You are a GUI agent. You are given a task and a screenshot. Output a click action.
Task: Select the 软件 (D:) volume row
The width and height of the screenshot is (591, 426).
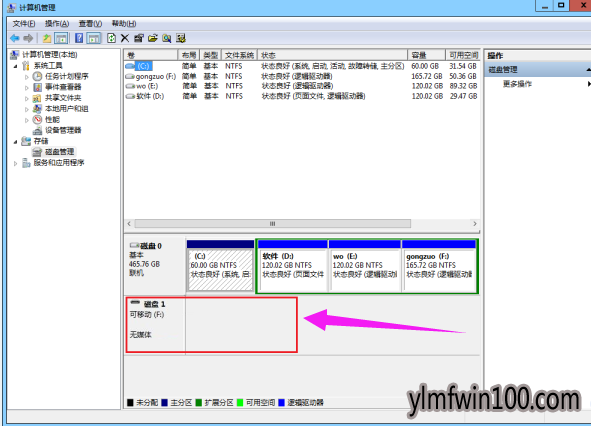pyautogui.click(x=302, y=96)
